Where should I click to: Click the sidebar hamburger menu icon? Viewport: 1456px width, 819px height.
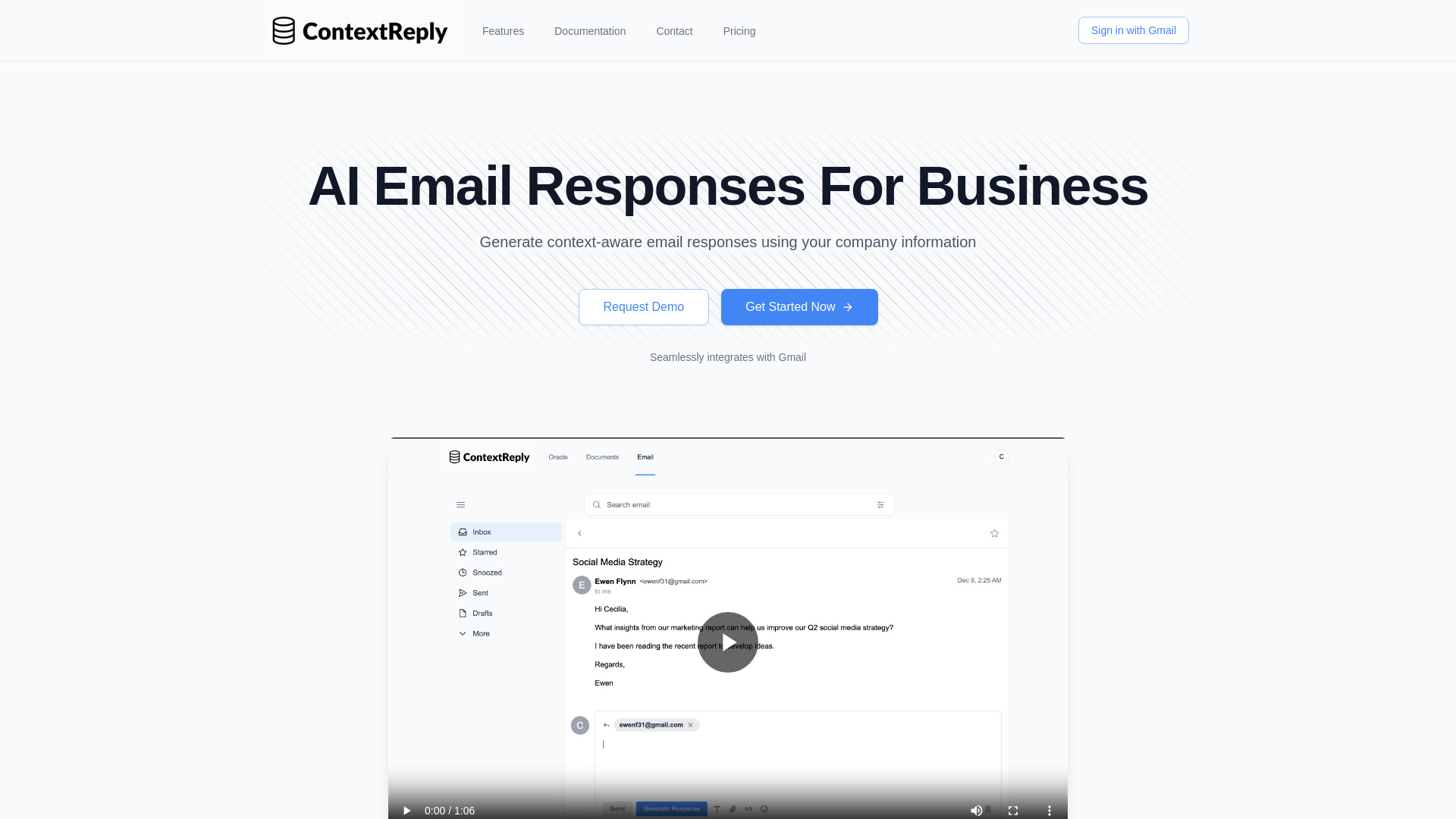[461, 504]
